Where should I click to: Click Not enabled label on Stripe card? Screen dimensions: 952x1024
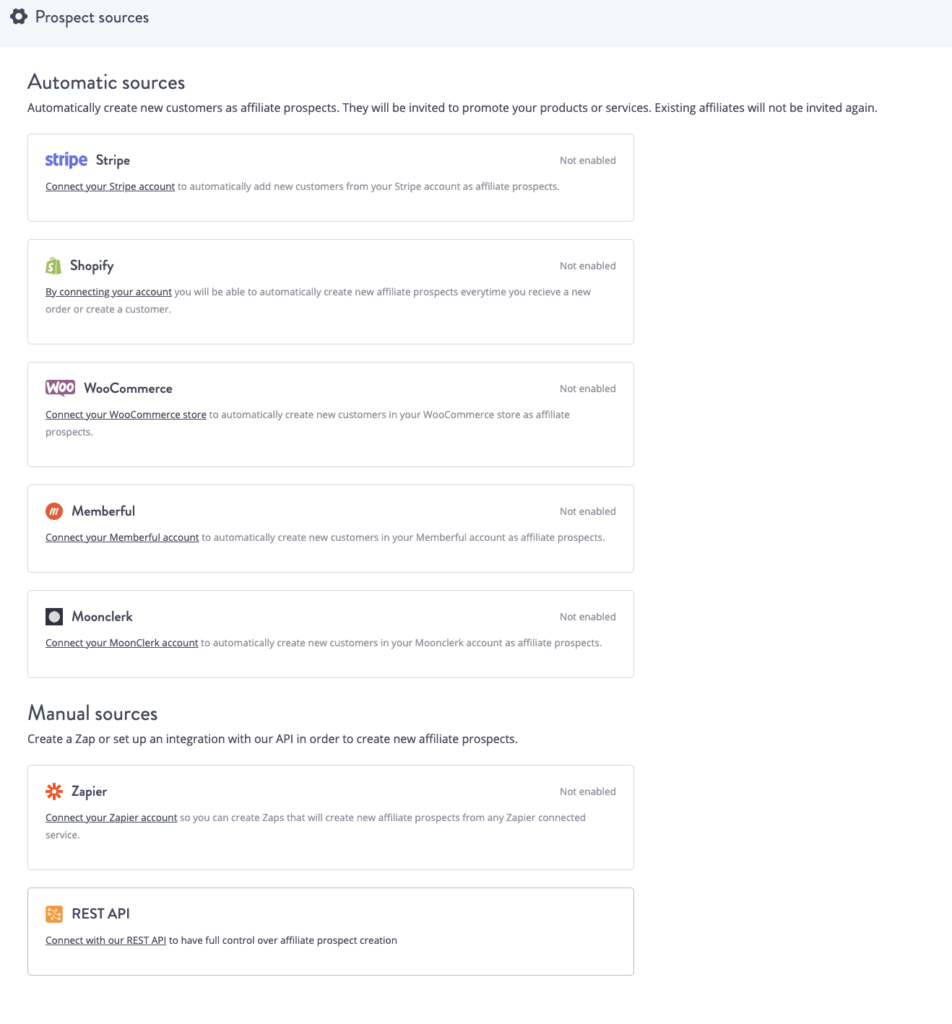(x=588, y=159)
